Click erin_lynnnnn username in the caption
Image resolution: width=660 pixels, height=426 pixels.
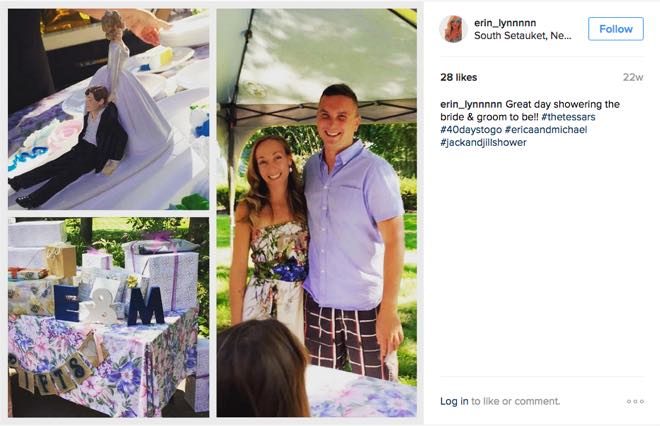tap(471, 104)
